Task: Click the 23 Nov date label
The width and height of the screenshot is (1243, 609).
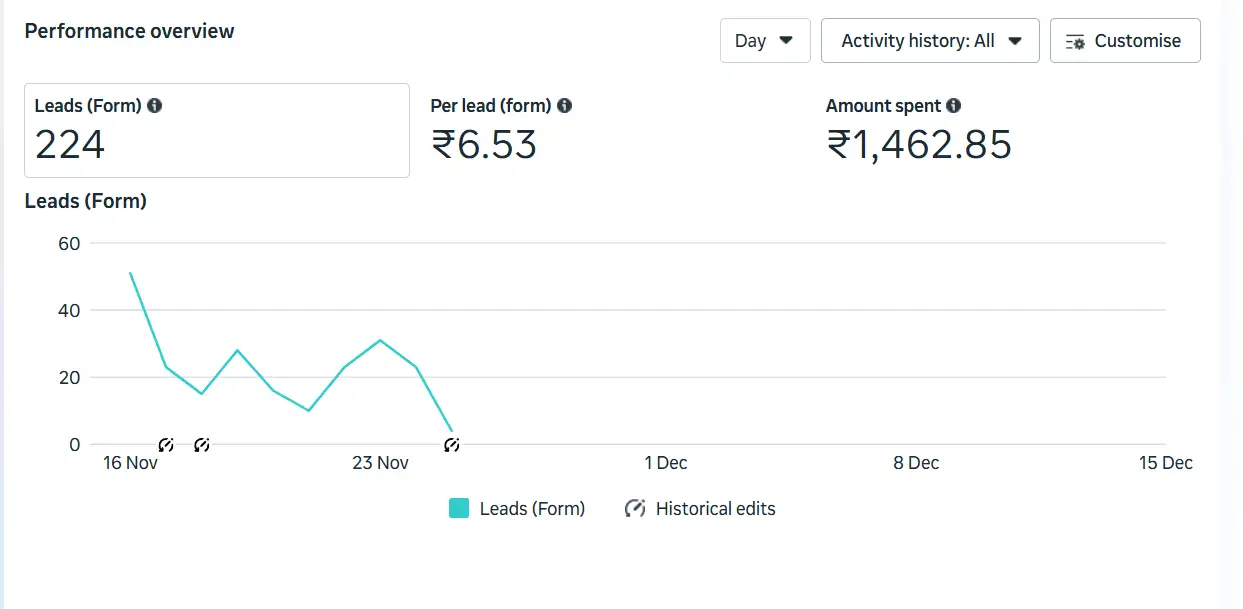Action: (x=380, y=463)
